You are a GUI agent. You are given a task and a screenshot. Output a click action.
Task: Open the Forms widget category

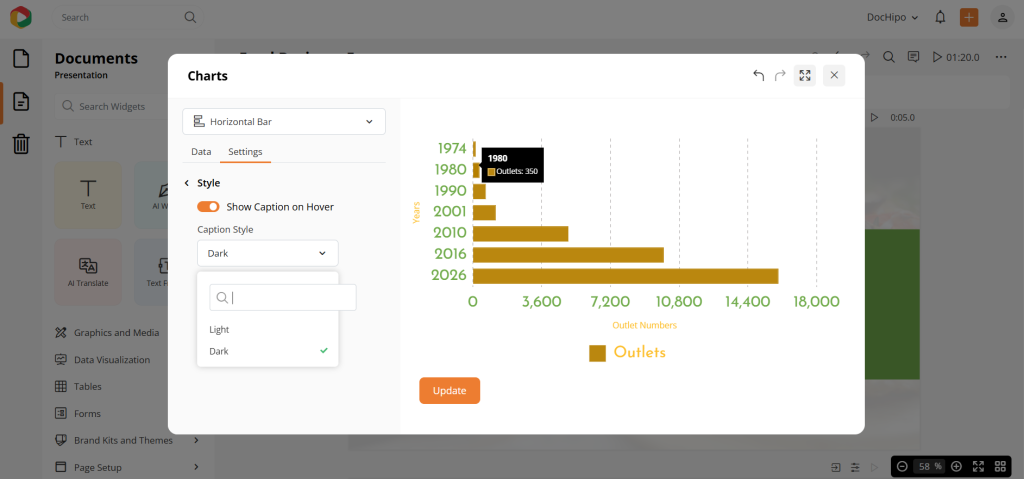point(78,414)
